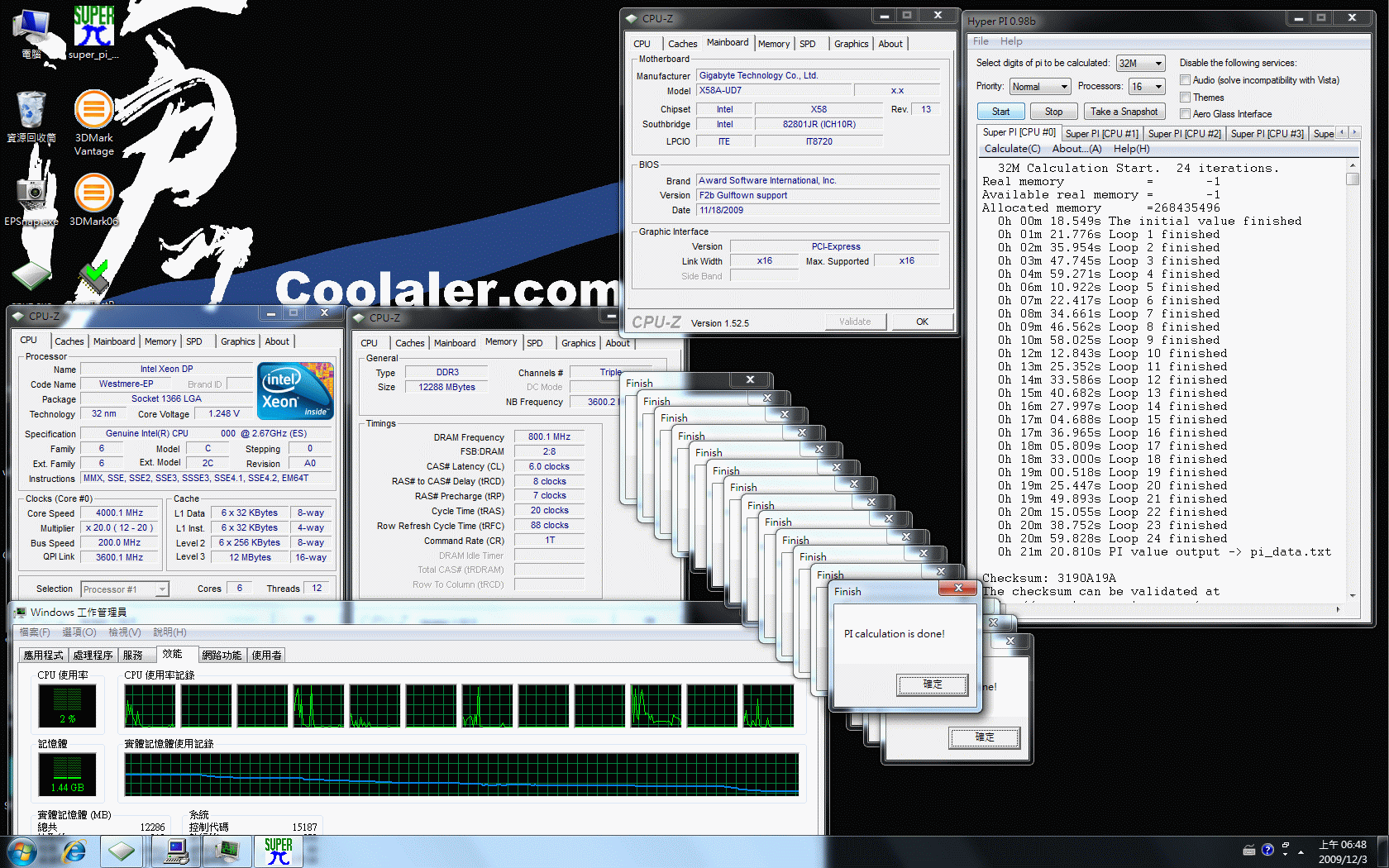Open About...(A) menu in Super PI
Viewport: 1389px width, 868px height.
(1076, 149)
